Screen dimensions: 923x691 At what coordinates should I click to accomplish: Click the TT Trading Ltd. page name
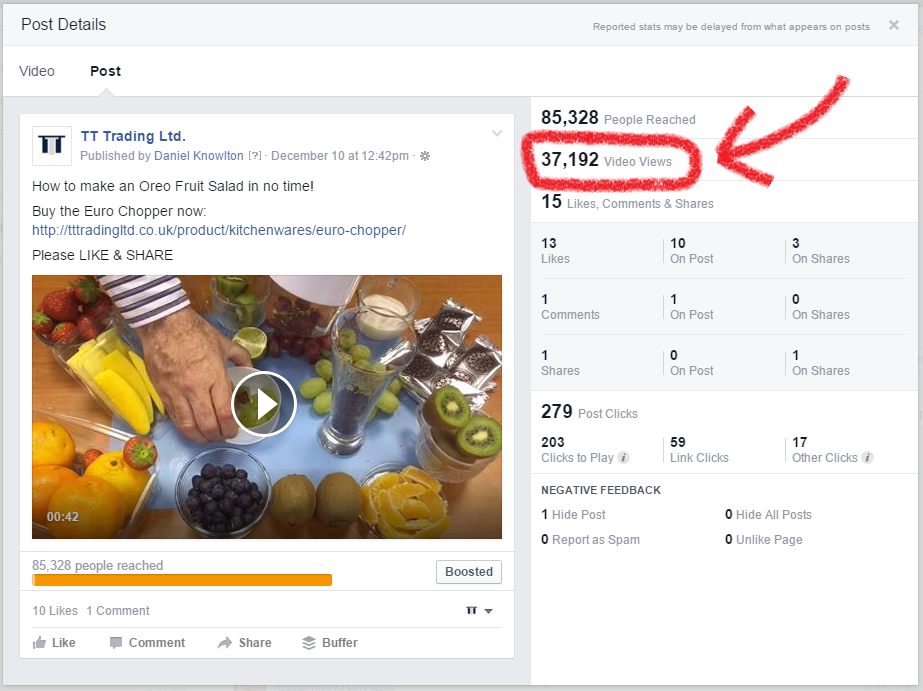[133, 136]
